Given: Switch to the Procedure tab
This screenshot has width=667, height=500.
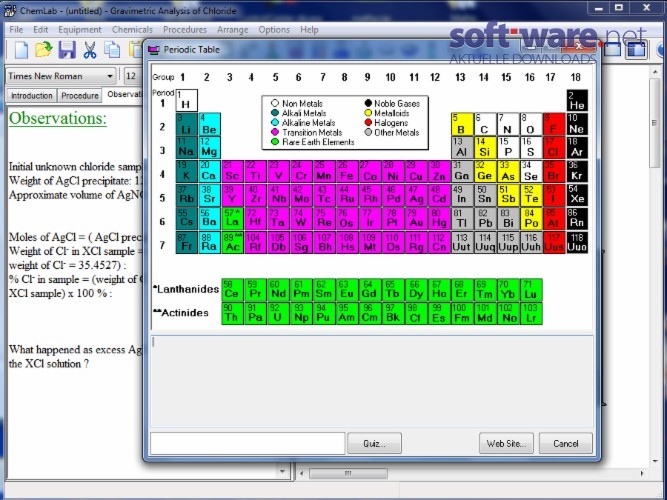Looking at the screenshot, I should [80, 96].
